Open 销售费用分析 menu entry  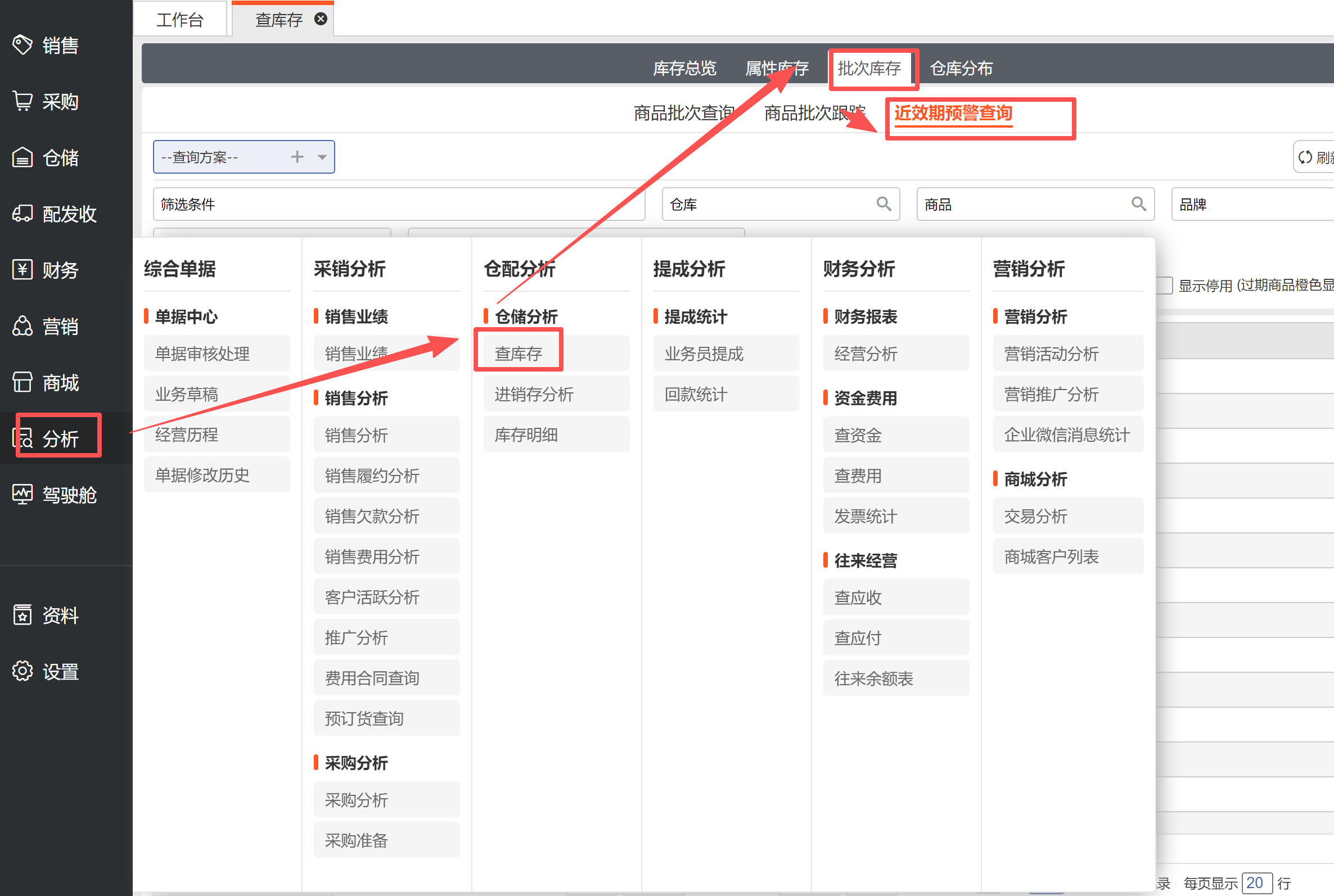click(387, 556)
